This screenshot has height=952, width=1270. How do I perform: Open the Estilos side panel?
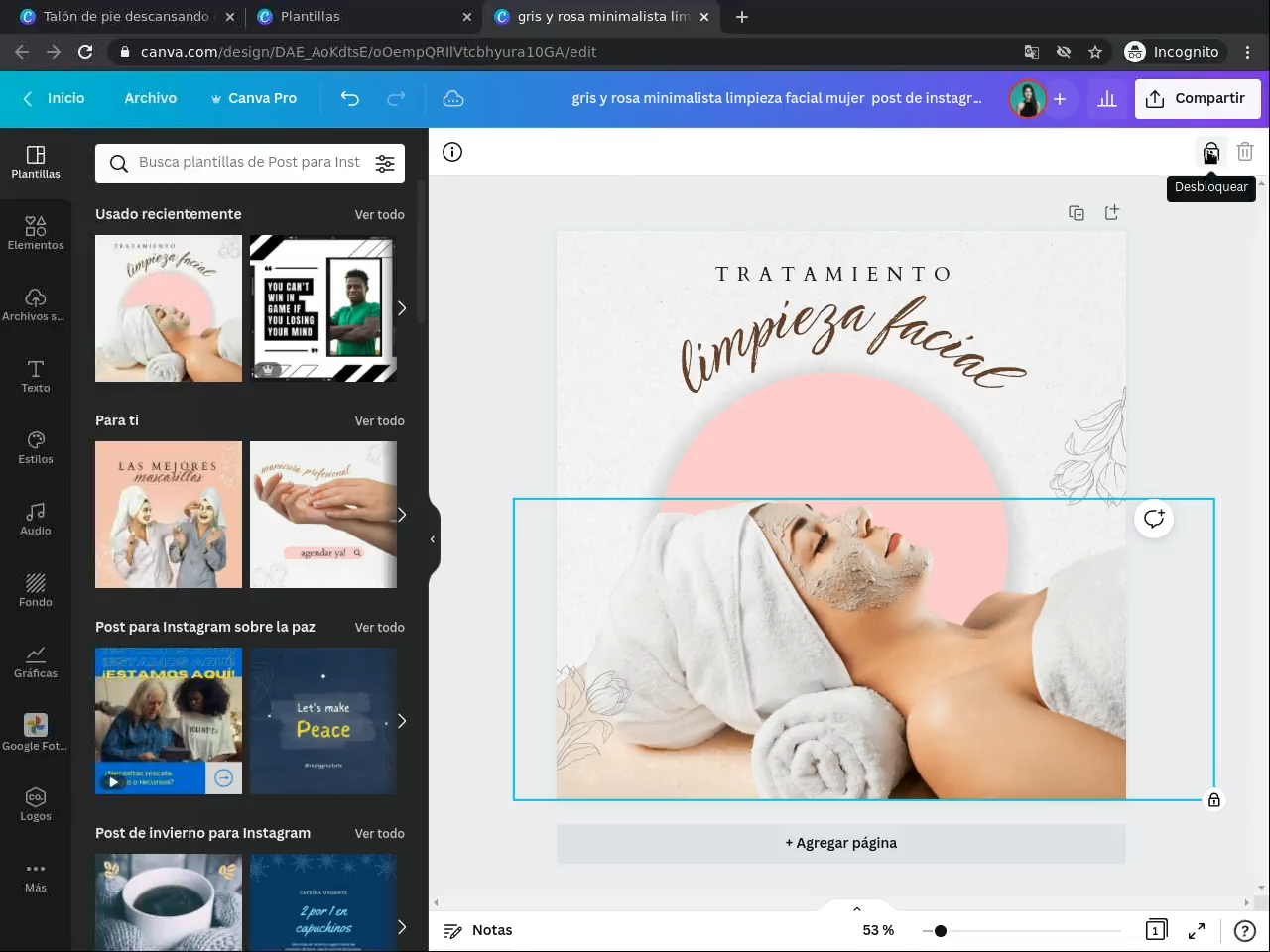pyautogui.click(x=36, y=447)
